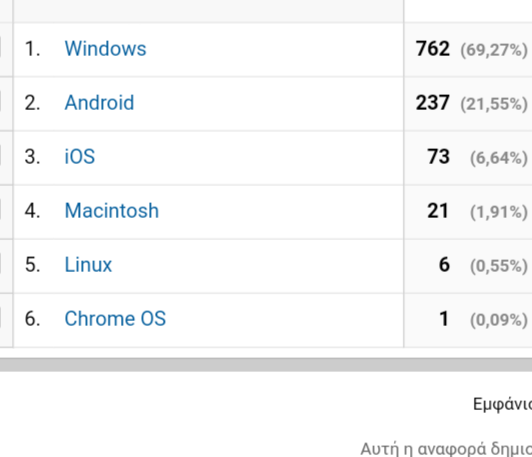Open the Windows operating system link
This screenshot has width=532, height=457.
click(x=105, y=49)
